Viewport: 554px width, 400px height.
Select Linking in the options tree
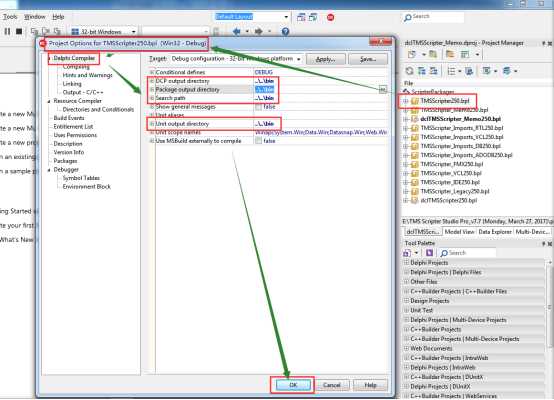tap(72, 84)
